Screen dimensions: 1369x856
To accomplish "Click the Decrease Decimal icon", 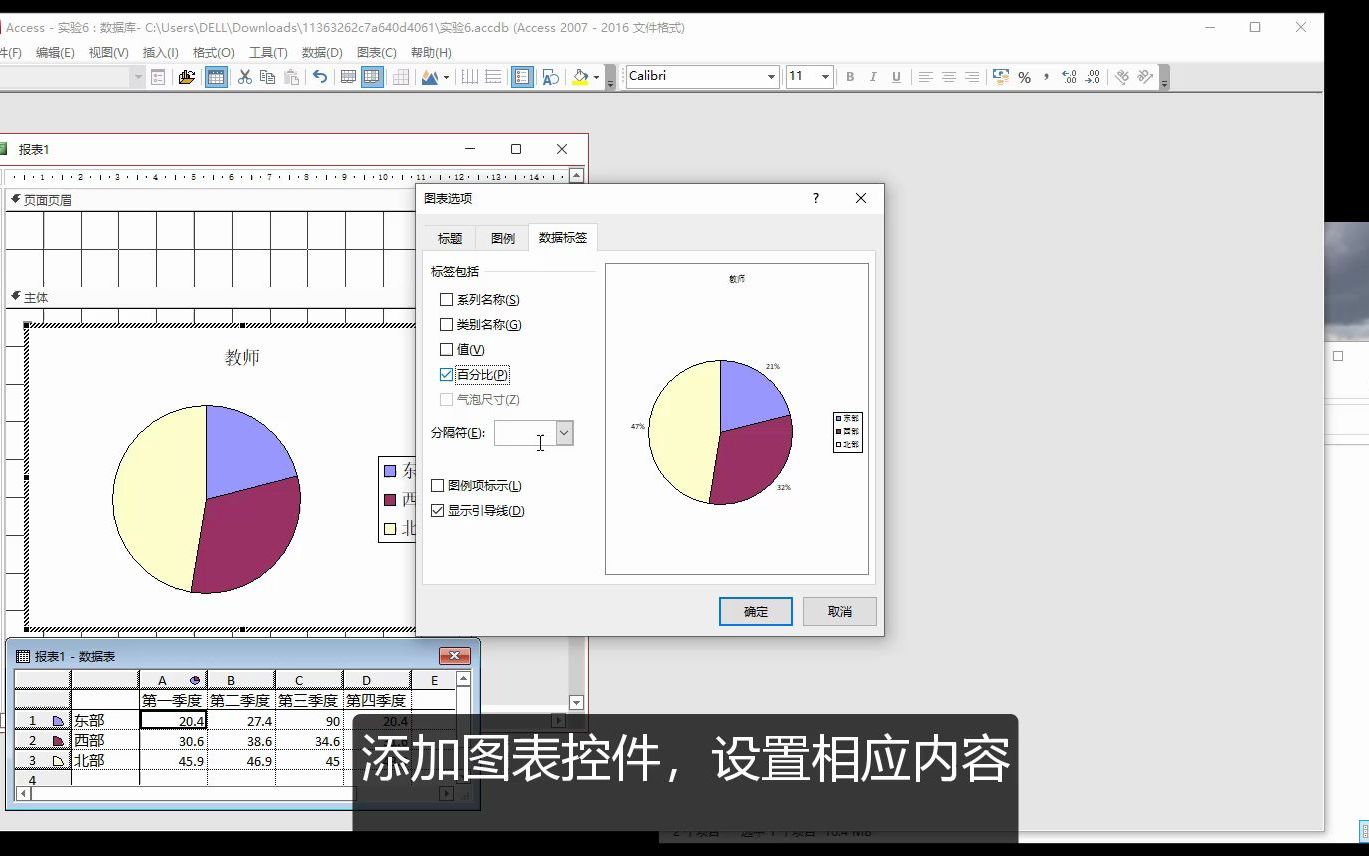I will 1093,77.
